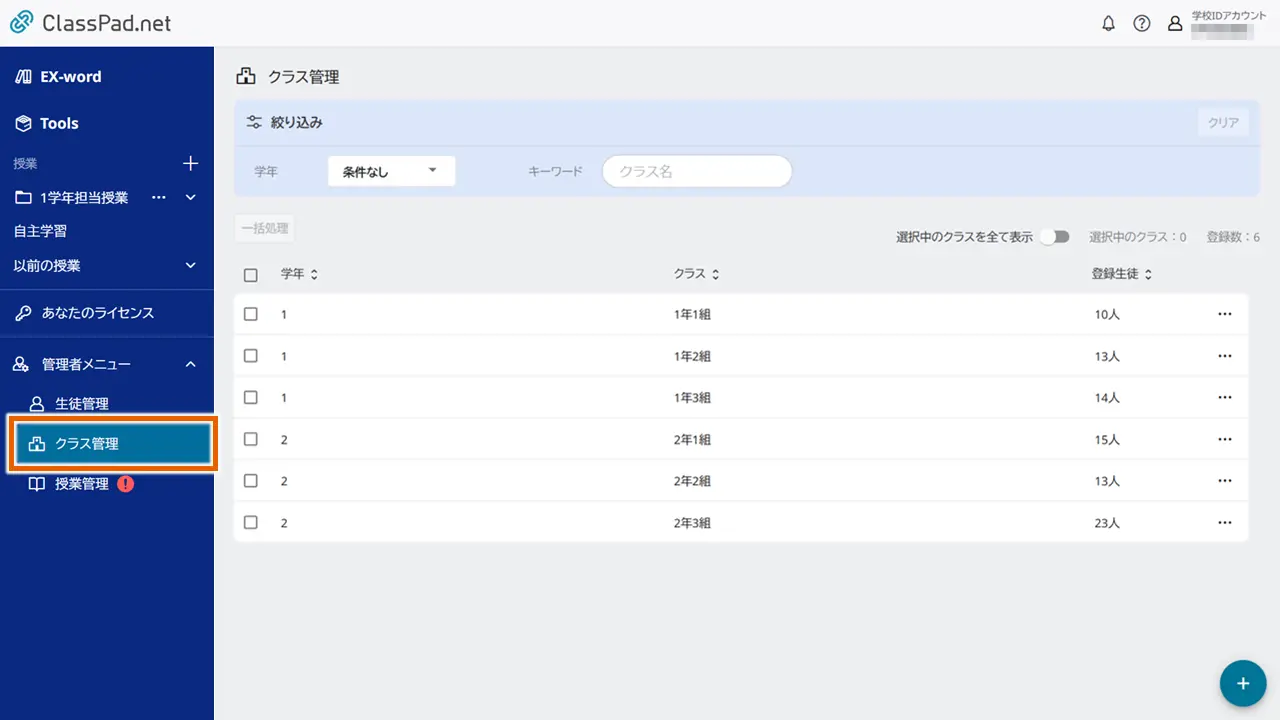This screenshot has width=1280, height=720.
Task: Open three-dot menu for 1学年担当授業
Action: [158, 198]
